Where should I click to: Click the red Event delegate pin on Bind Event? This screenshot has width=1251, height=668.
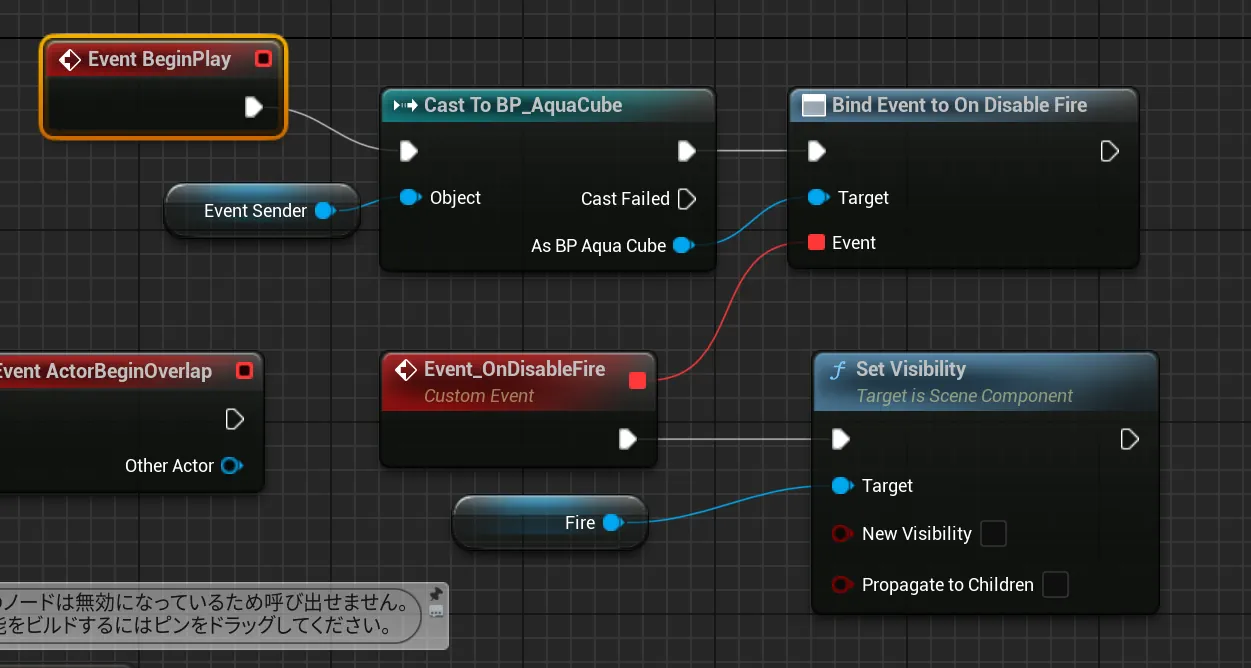[816, 243]
